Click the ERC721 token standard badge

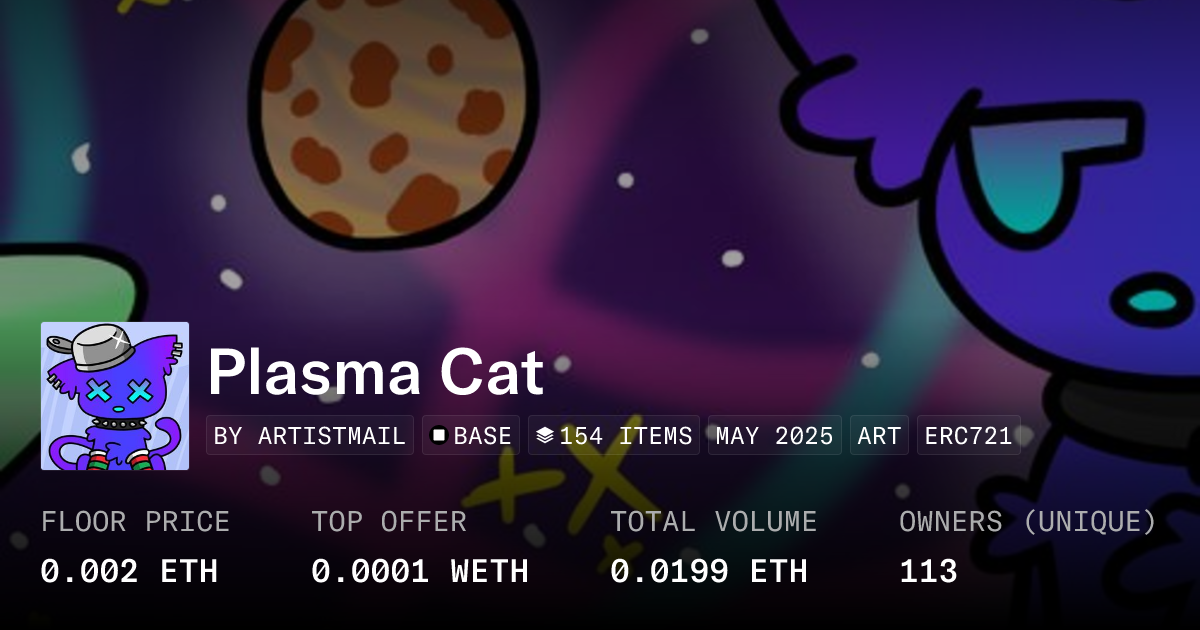[x=968, y=436]
